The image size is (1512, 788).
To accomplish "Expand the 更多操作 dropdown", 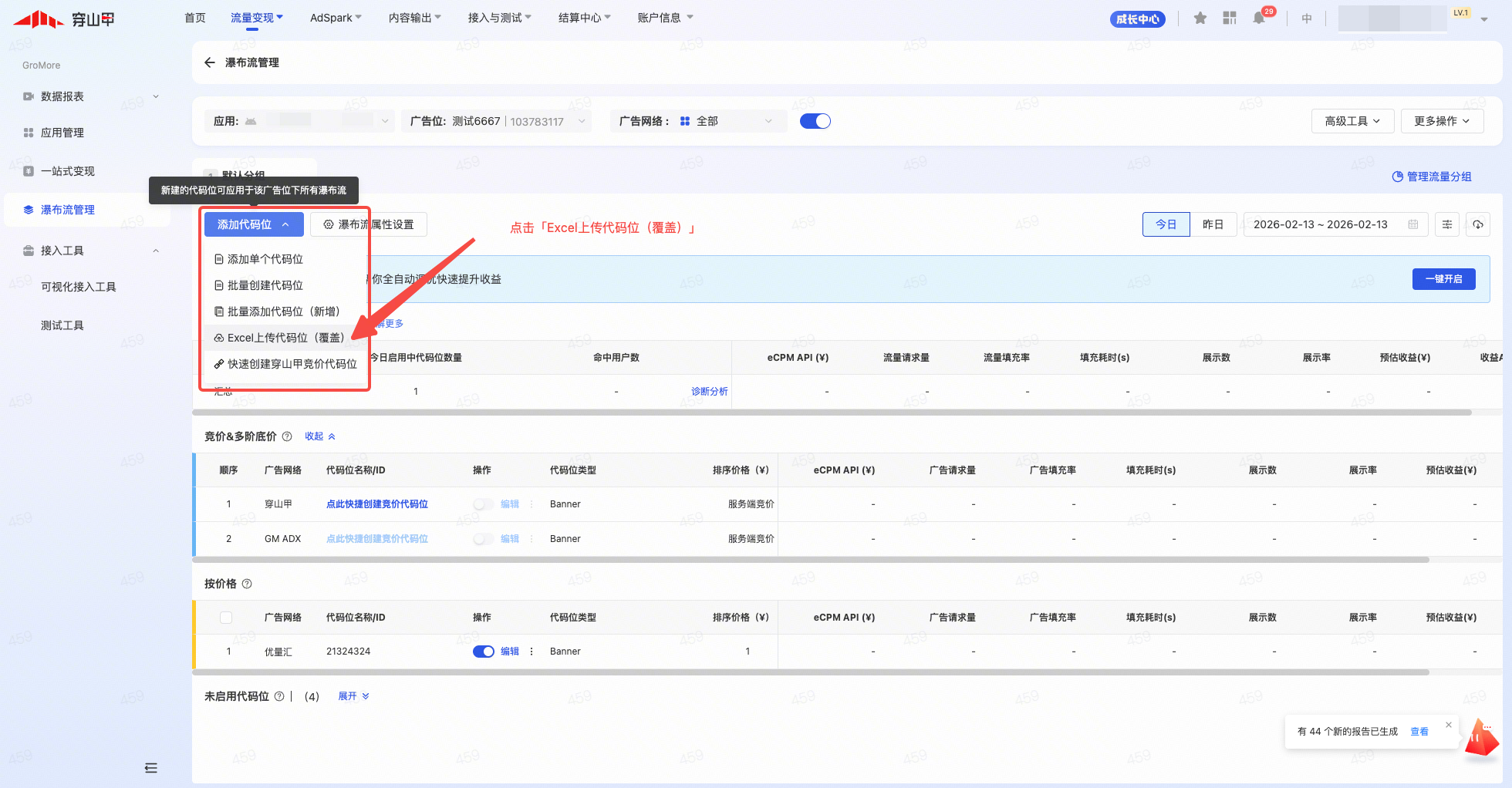I will [1441, 121].
